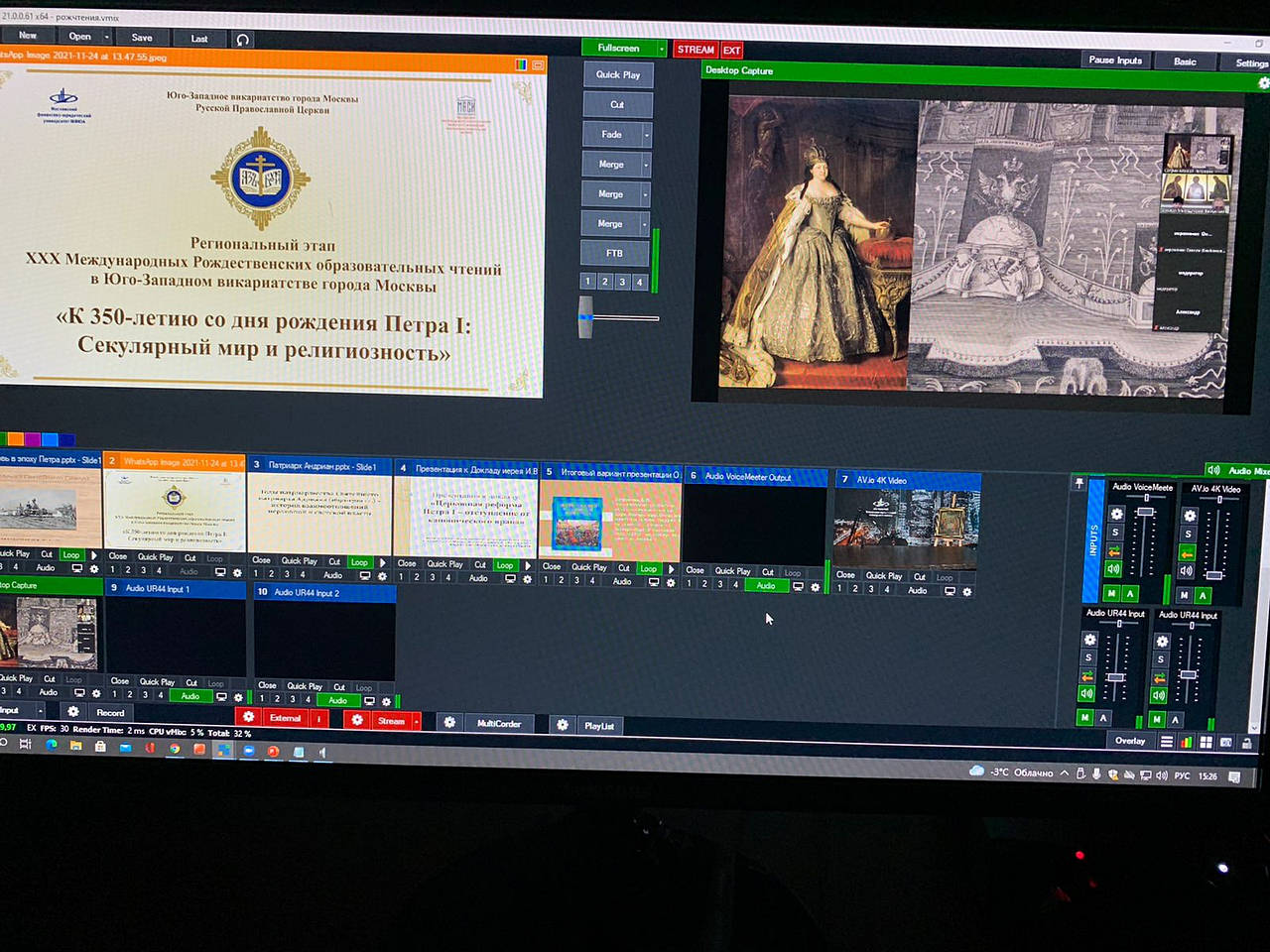This screenshot has width=1270, height=952.
Task: Click the undo arrow icon beside Last
Action: [x=242, y=40]
